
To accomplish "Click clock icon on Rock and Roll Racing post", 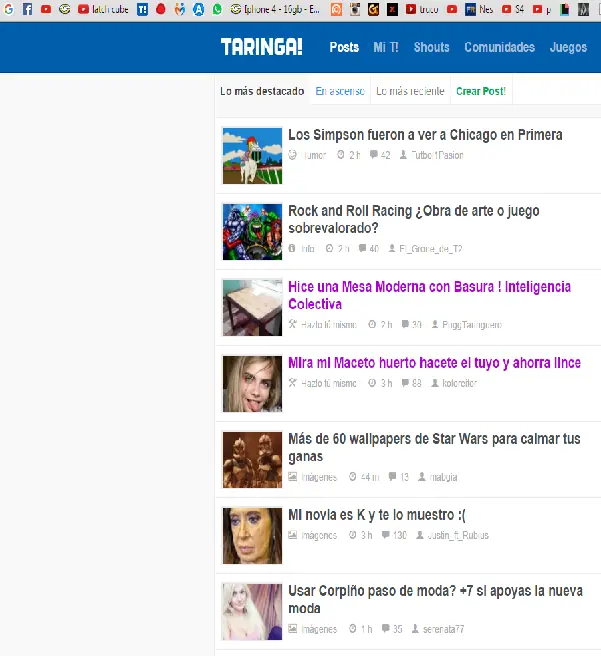I will [x=329, y=249].
